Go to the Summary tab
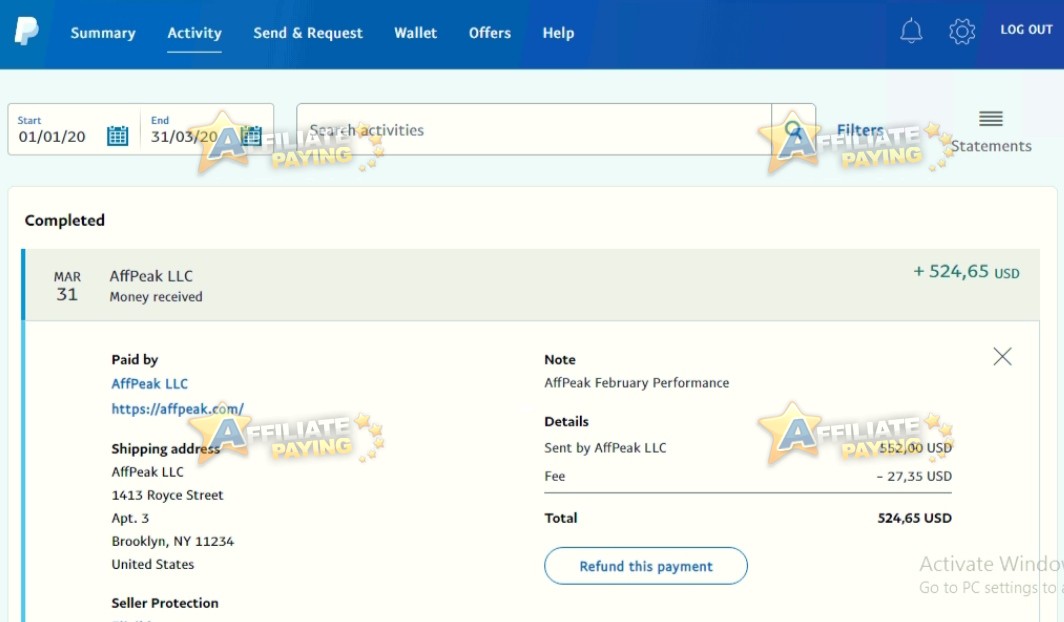The image size is (1064, 622). point(103,33)
